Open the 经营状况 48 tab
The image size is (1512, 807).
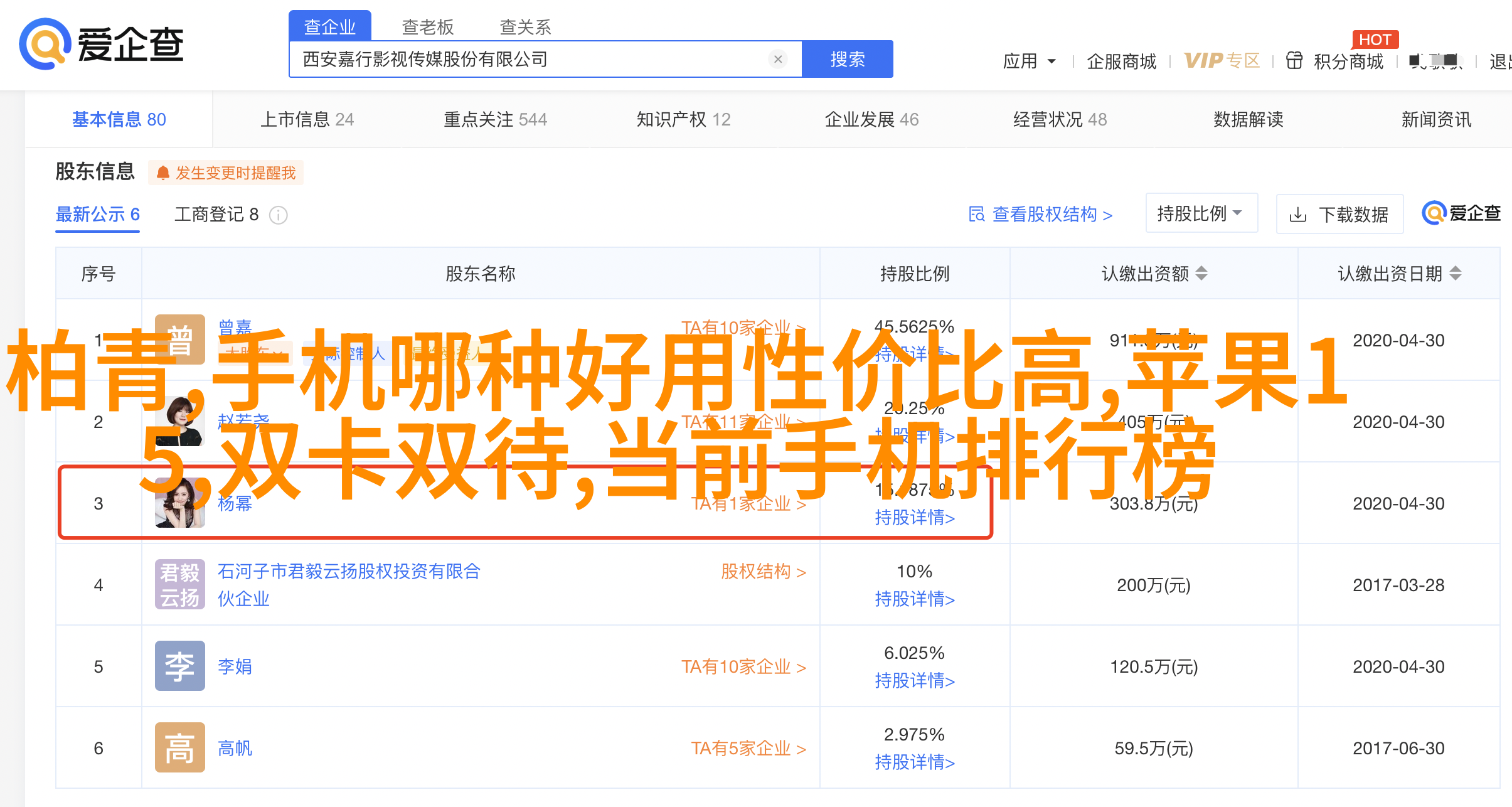tap(1060, 119)
